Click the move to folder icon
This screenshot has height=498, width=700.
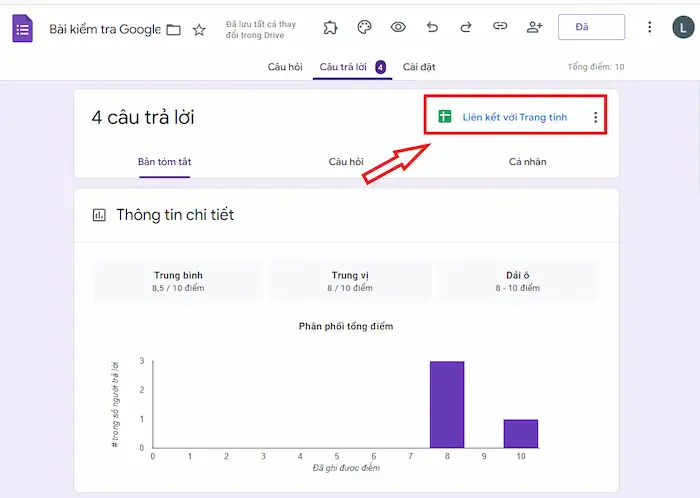coord(174,29)
